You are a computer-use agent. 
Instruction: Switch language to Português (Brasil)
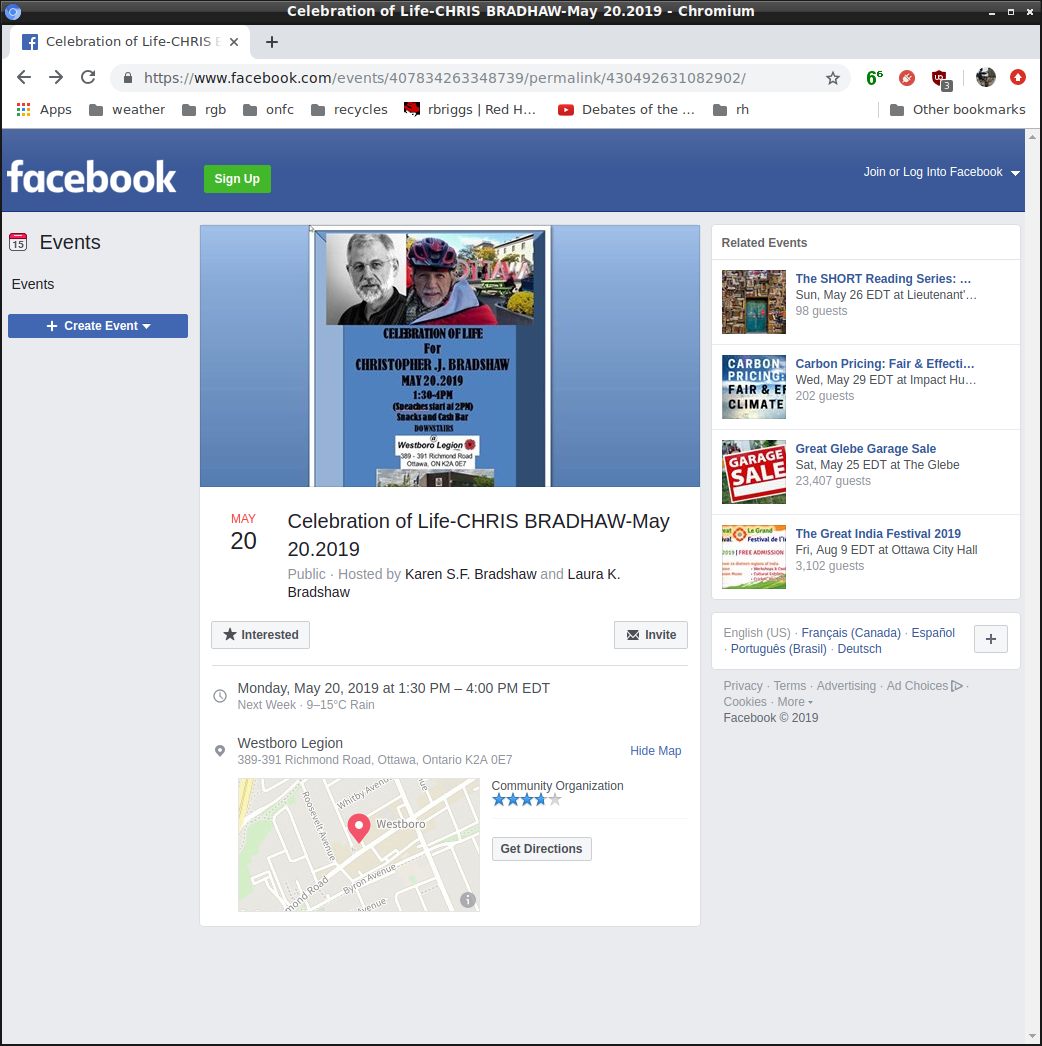(x=778, y=648)
